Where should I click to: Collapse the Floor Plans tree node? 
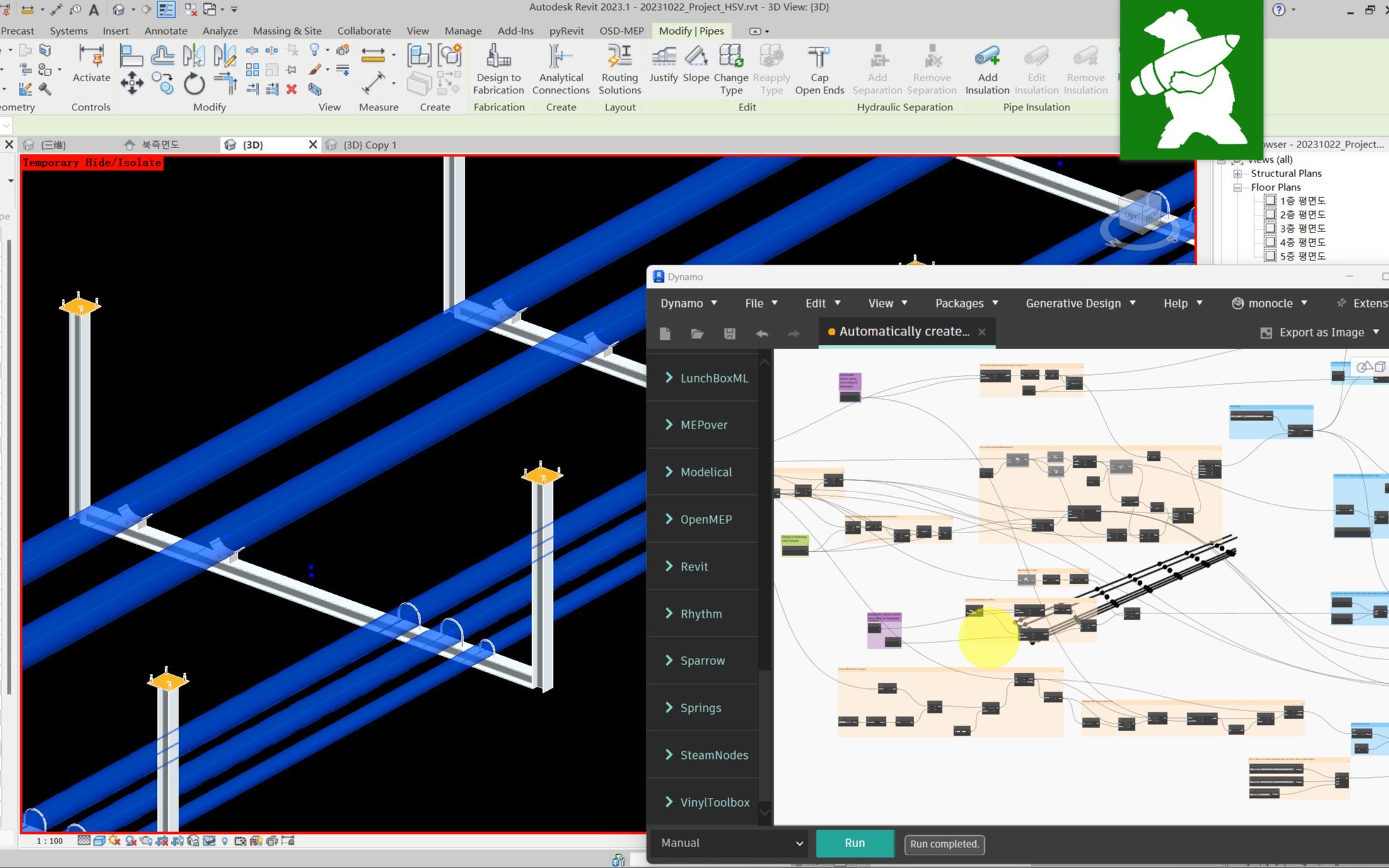pyautogui.click(x=1238, y=187)
